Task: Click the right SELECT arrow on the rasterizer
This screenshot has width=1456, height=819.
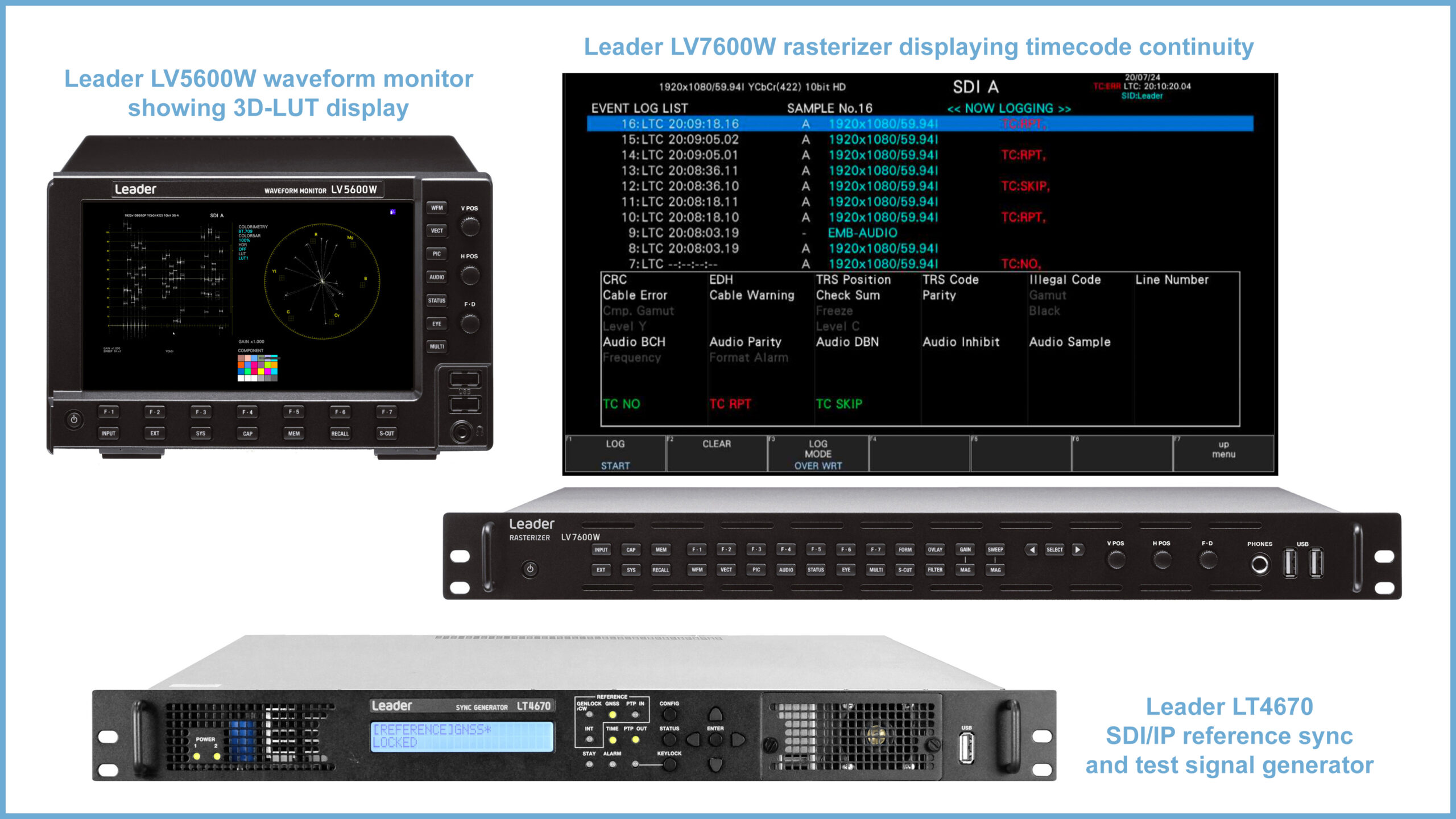Action: tap(1078, 549)
